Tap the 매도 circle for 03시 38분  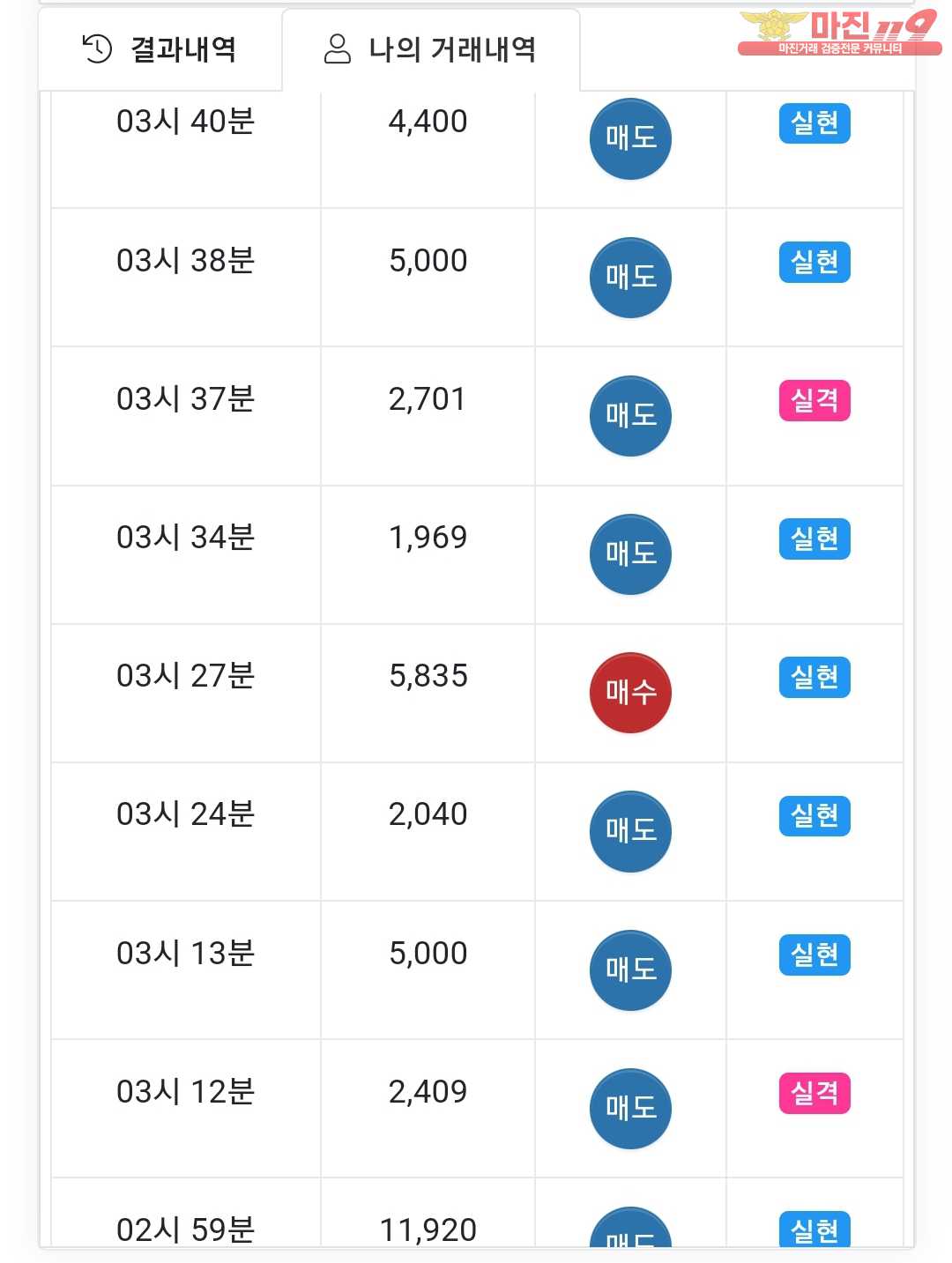click(x=630, y=278)
